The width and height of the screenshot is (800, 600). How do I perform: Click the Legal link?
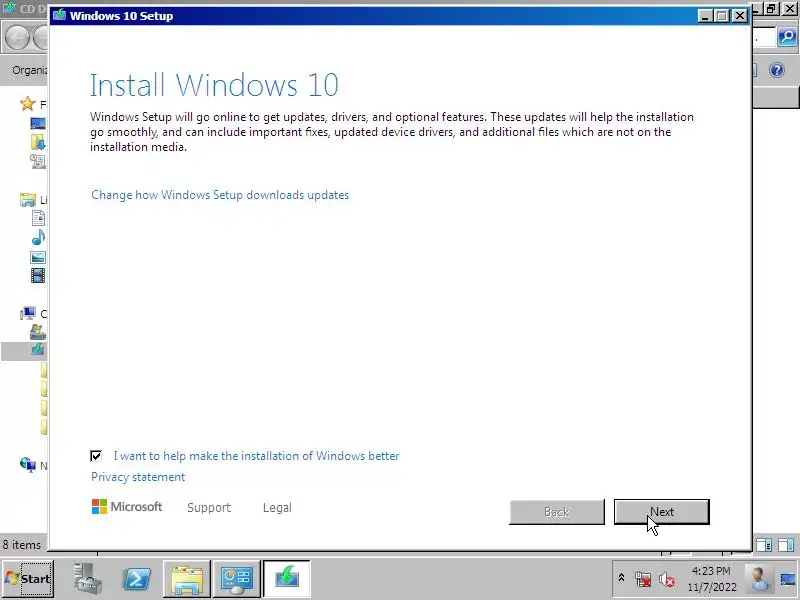[x=277, y=508]
